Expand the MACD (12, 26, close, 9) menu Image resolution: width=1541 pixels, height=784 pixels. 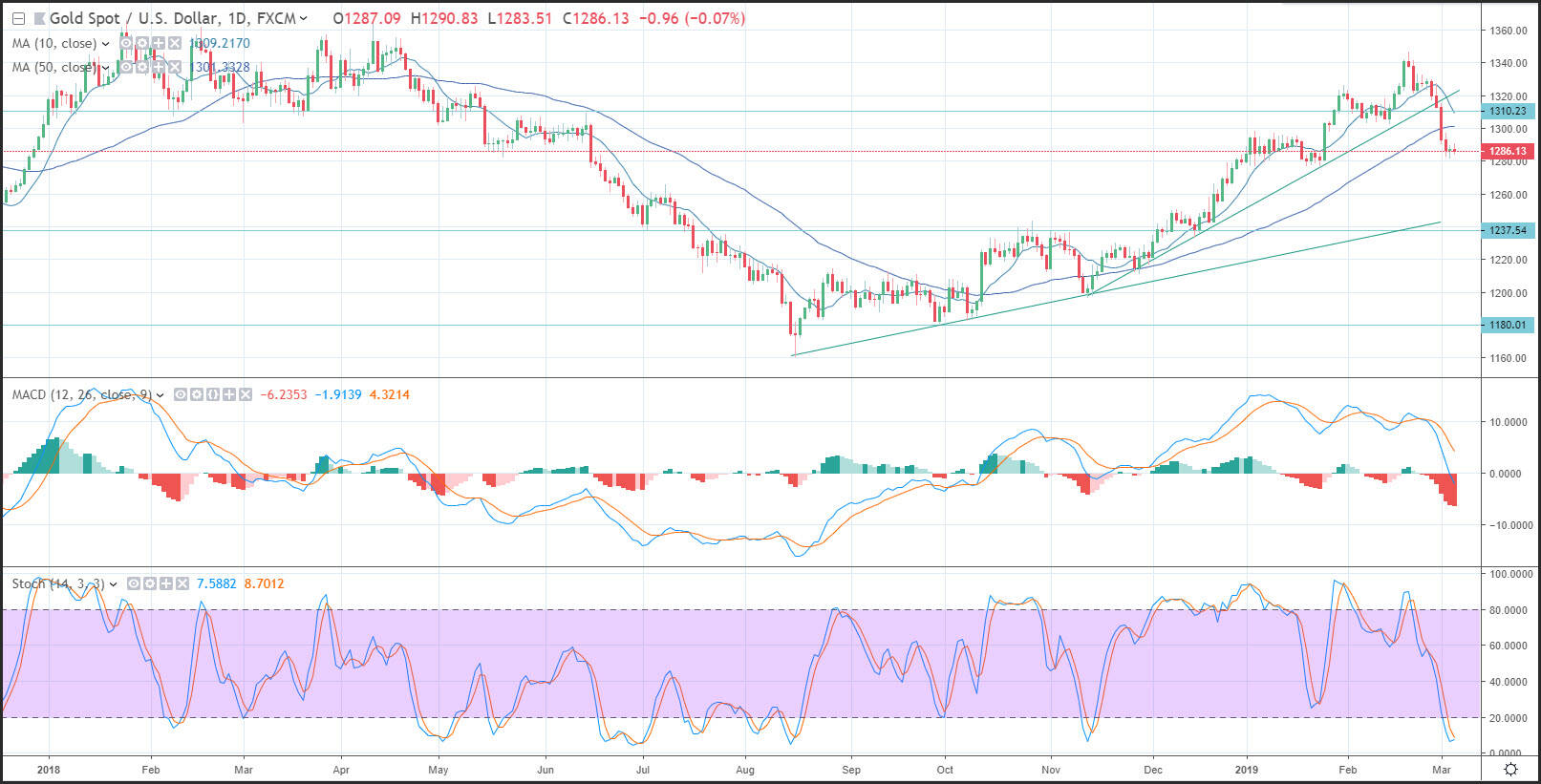point(161,394)
